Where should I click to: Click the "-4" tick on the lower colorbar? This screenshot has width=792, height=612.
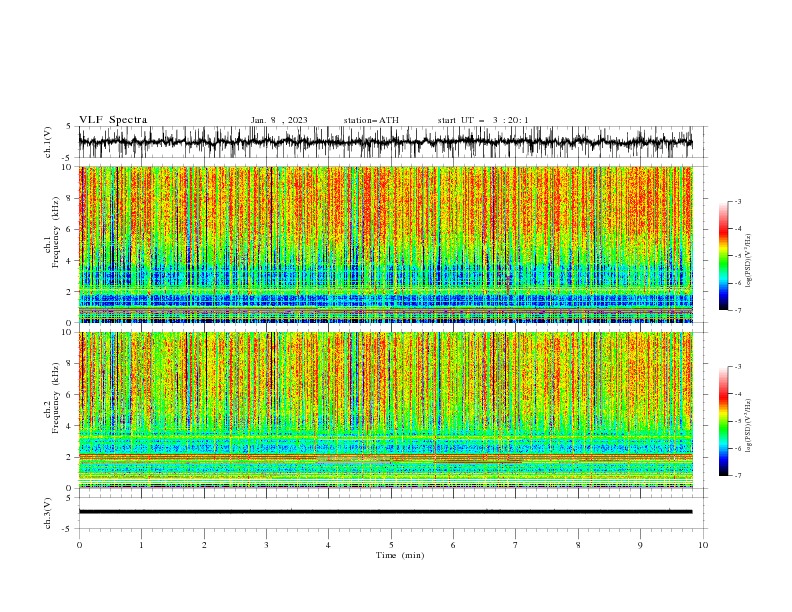(x=737, y=394)
